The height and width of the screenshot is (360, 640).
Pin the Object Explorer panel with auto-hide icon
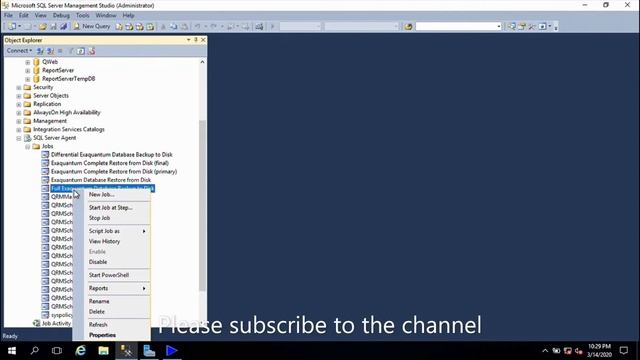(x=196, y=40)
